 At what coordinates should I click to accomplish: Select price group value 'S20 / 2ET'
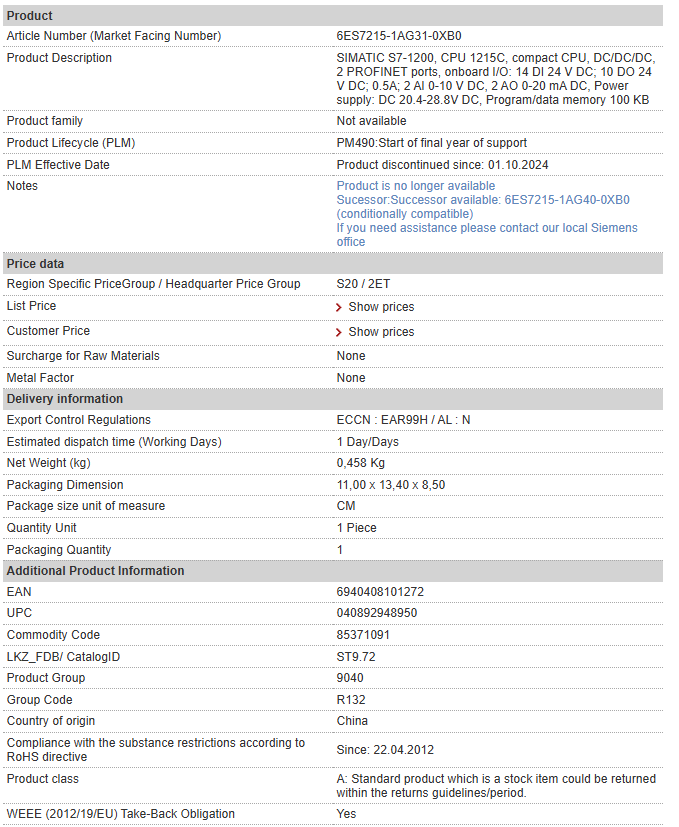(x=363, y=284)
